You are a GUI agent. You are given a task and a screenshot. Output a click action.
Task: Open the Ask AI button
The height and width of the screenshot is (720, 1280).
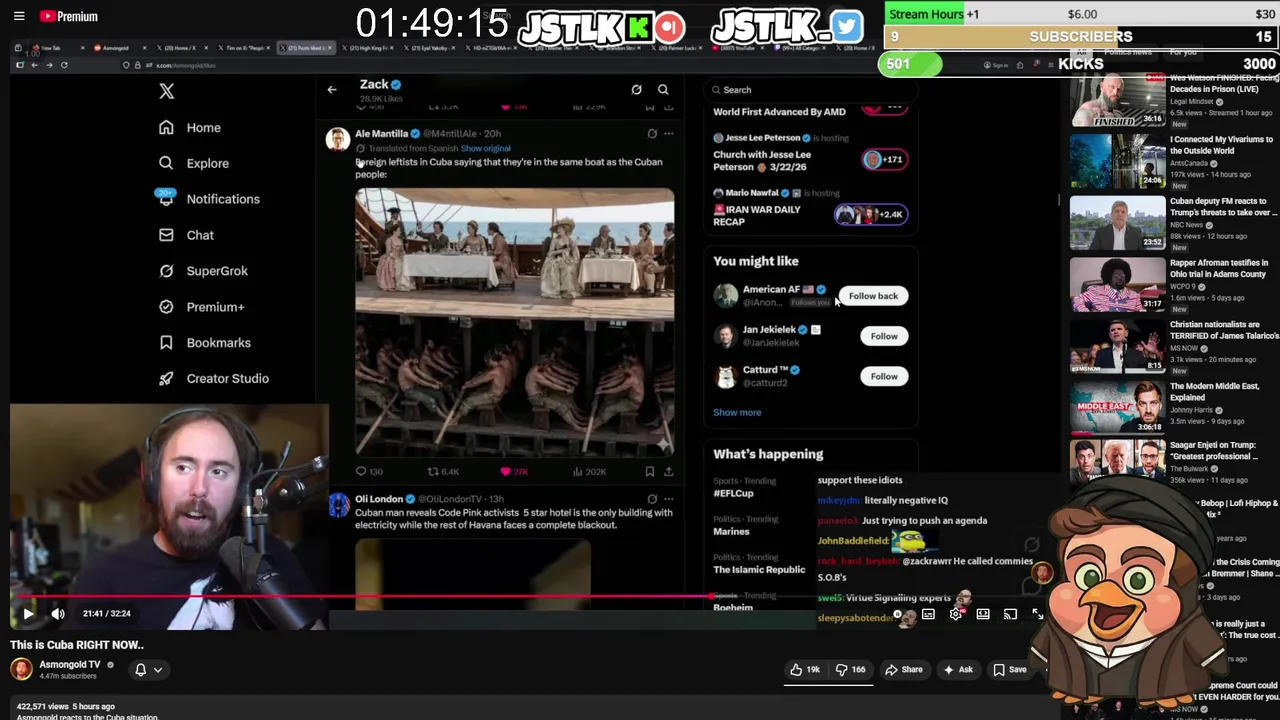coord(957,670)
